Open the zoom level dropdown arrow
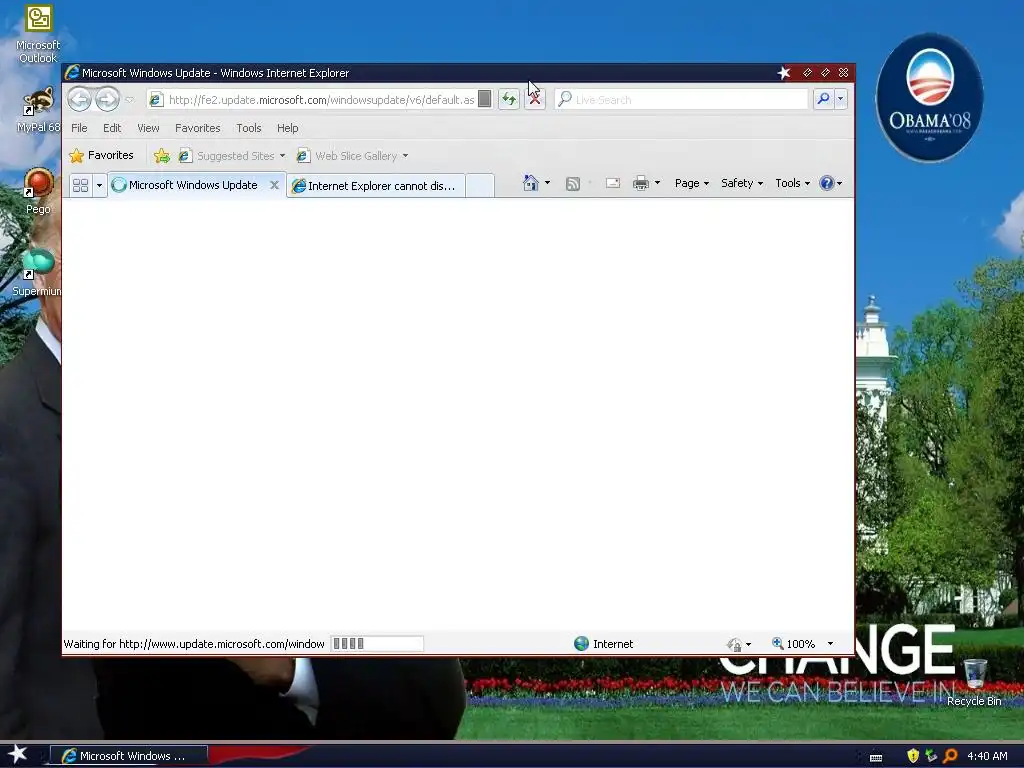Screen dimensions: 1024x768 click(831, 644)
